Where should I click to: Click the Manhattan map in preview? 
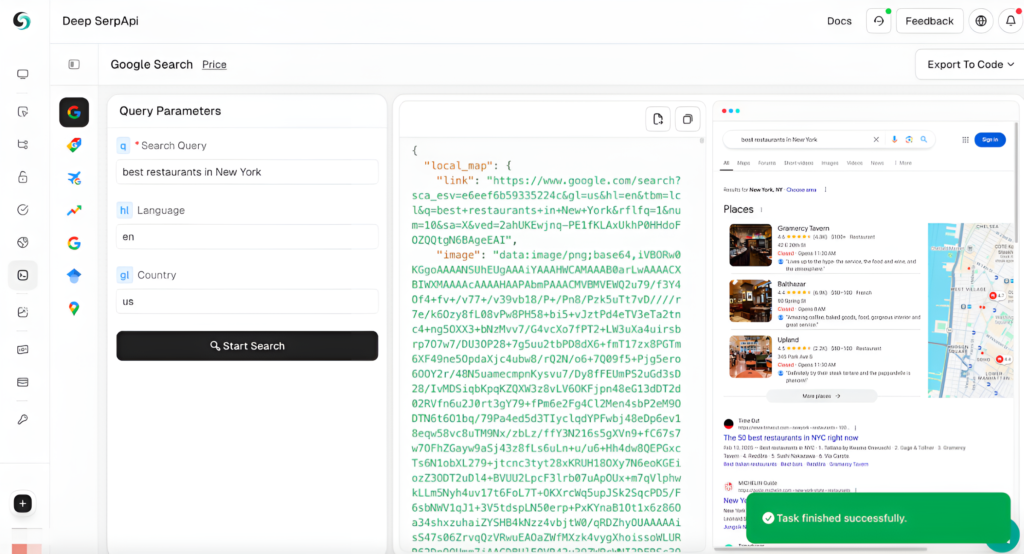(970, 310)
